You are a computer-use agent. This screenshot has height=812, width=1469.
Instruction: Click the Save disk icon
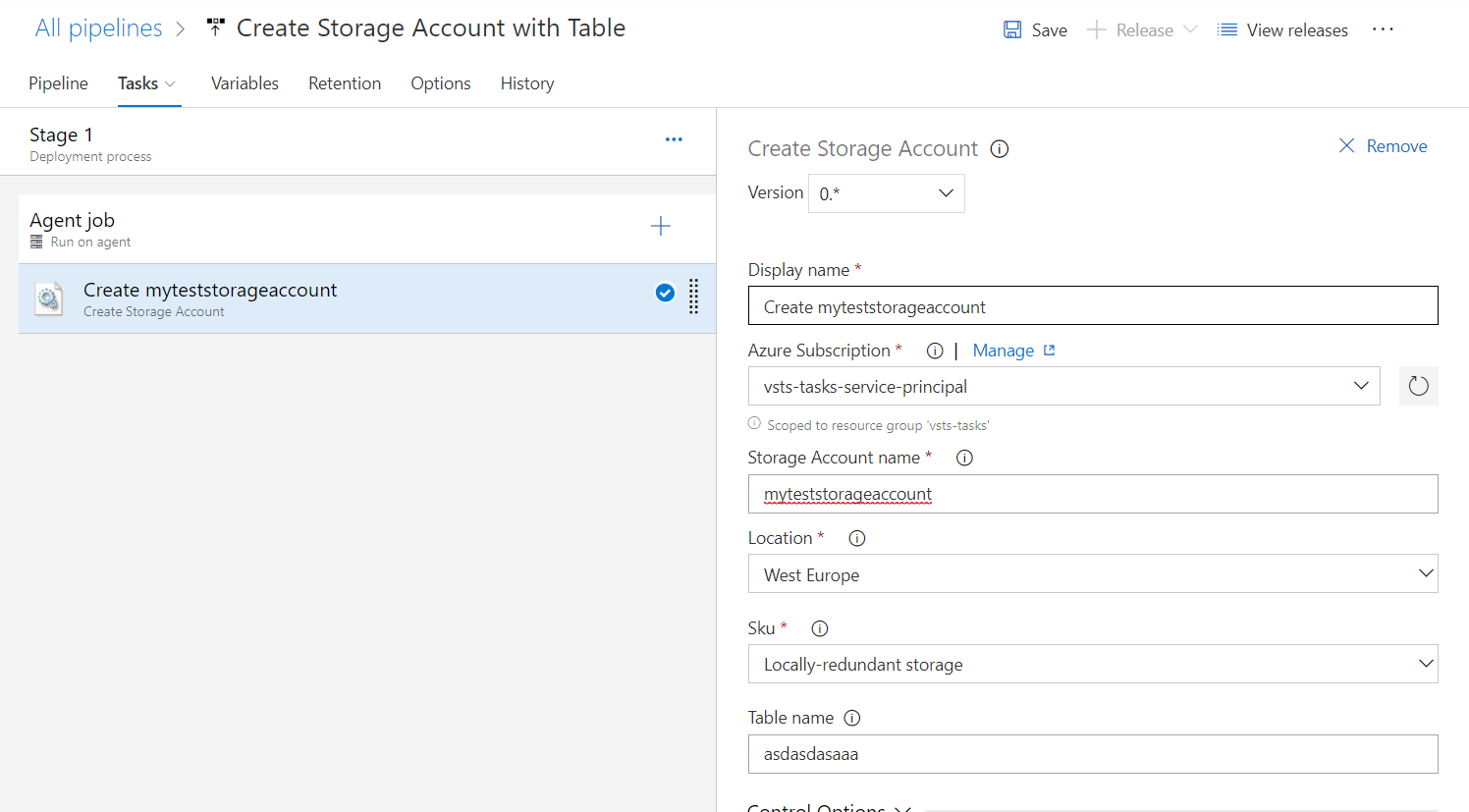click(x=1012, y=30)
